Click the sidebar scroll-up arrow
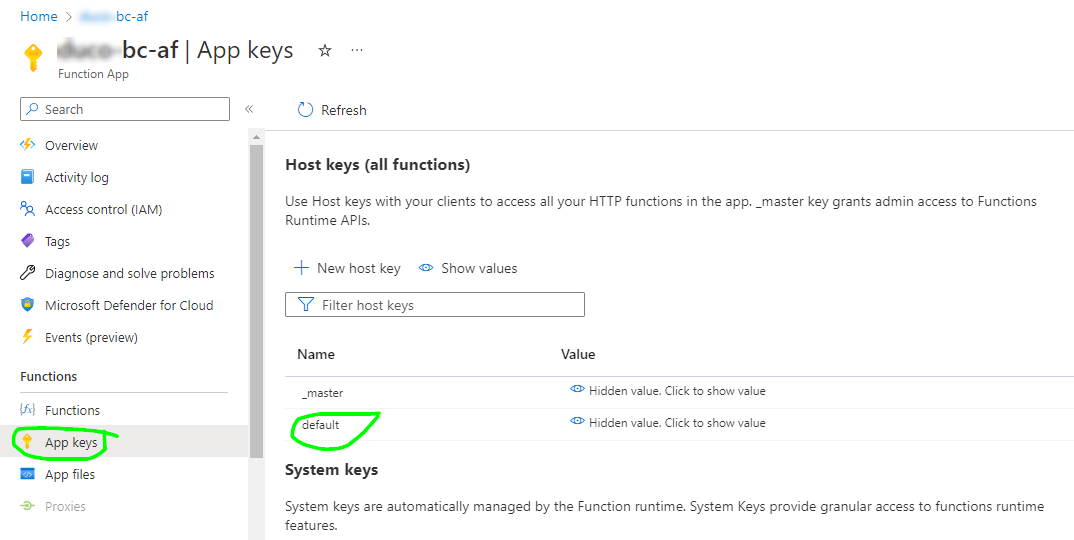The height and width of the screenshot is (540, 1074). pos(256,138)
